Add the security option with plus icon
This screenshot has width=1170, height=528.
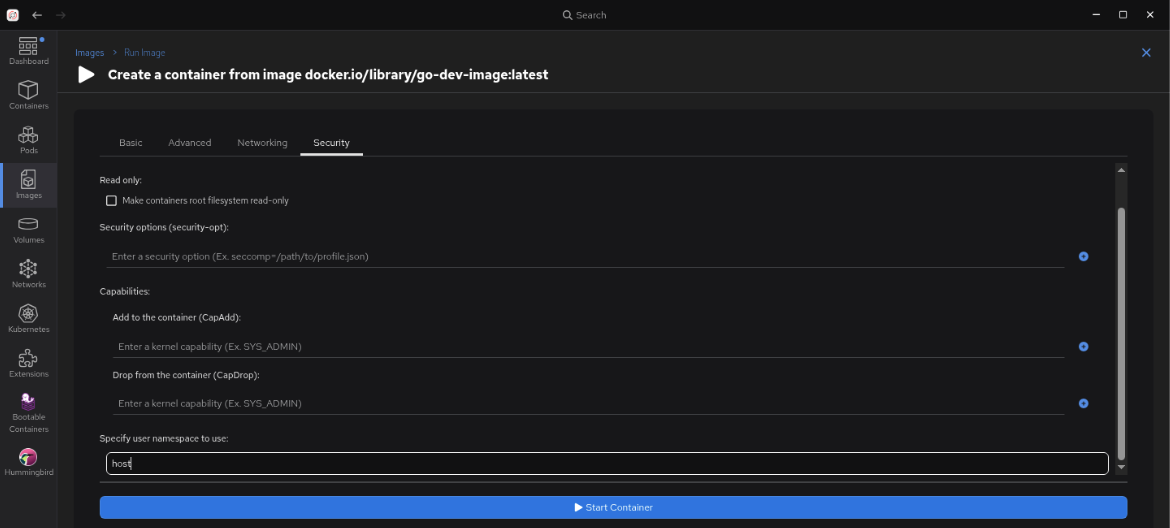coord(1083,257)
